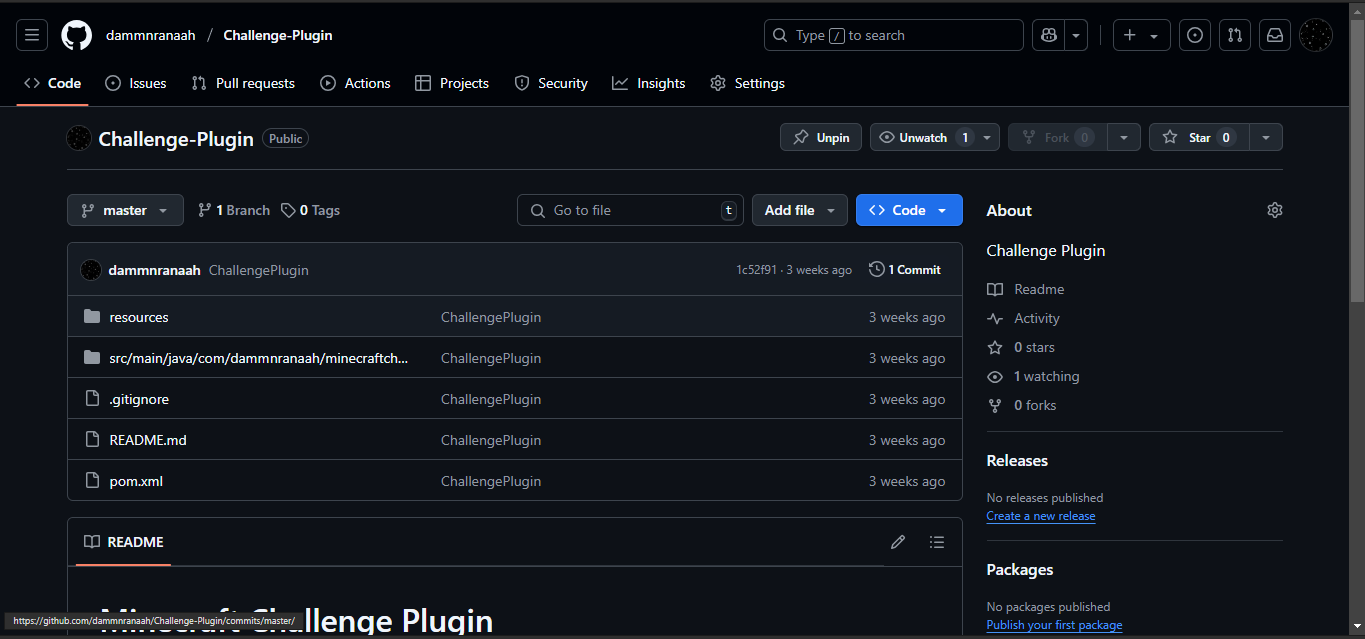Viewport: 1365px width, 639px height.
Task: Open the Unwatch notifications dropdown
Action: pyautogui.click(x=935, y=137)
